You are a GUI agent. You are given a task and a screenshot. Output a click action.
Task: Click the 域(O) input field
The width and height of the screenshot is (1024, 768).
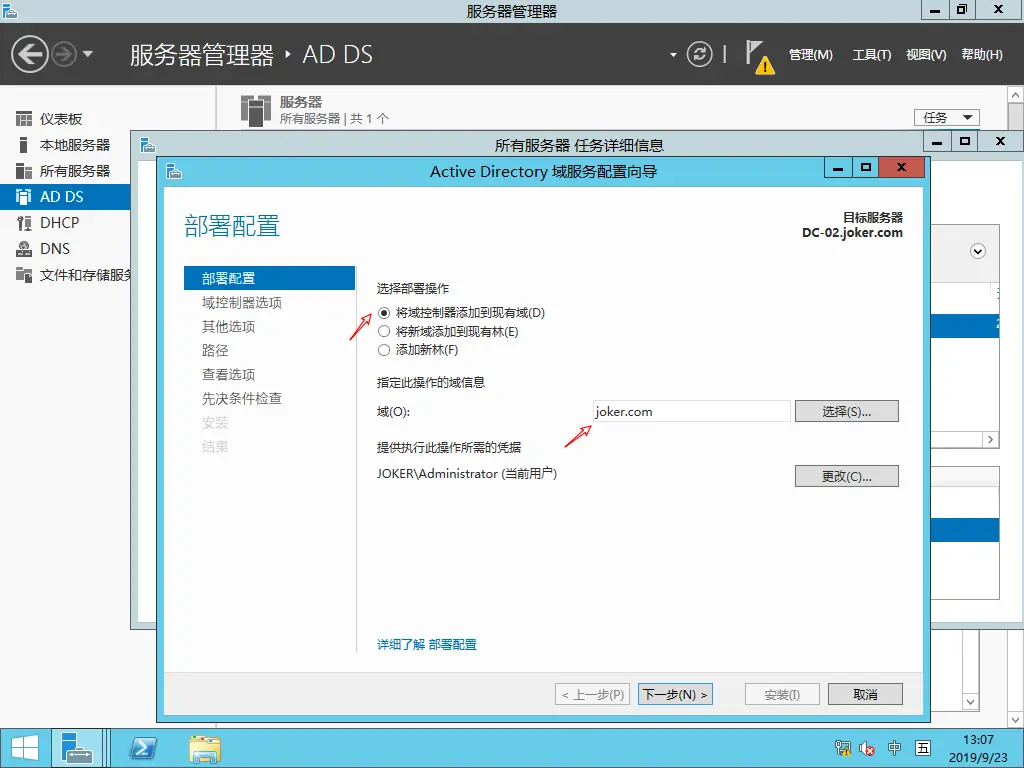click(692, 411)
